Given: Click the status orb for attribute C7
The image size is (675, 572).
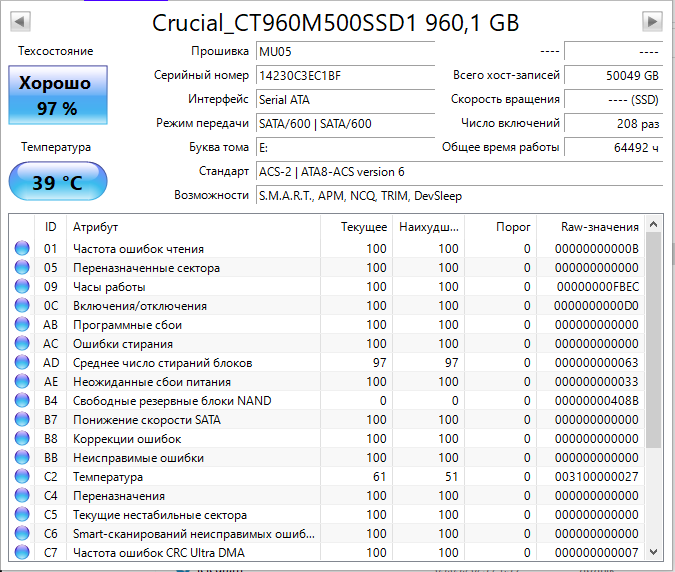Looking at the screenshot, I should click(x=22, y=552).
